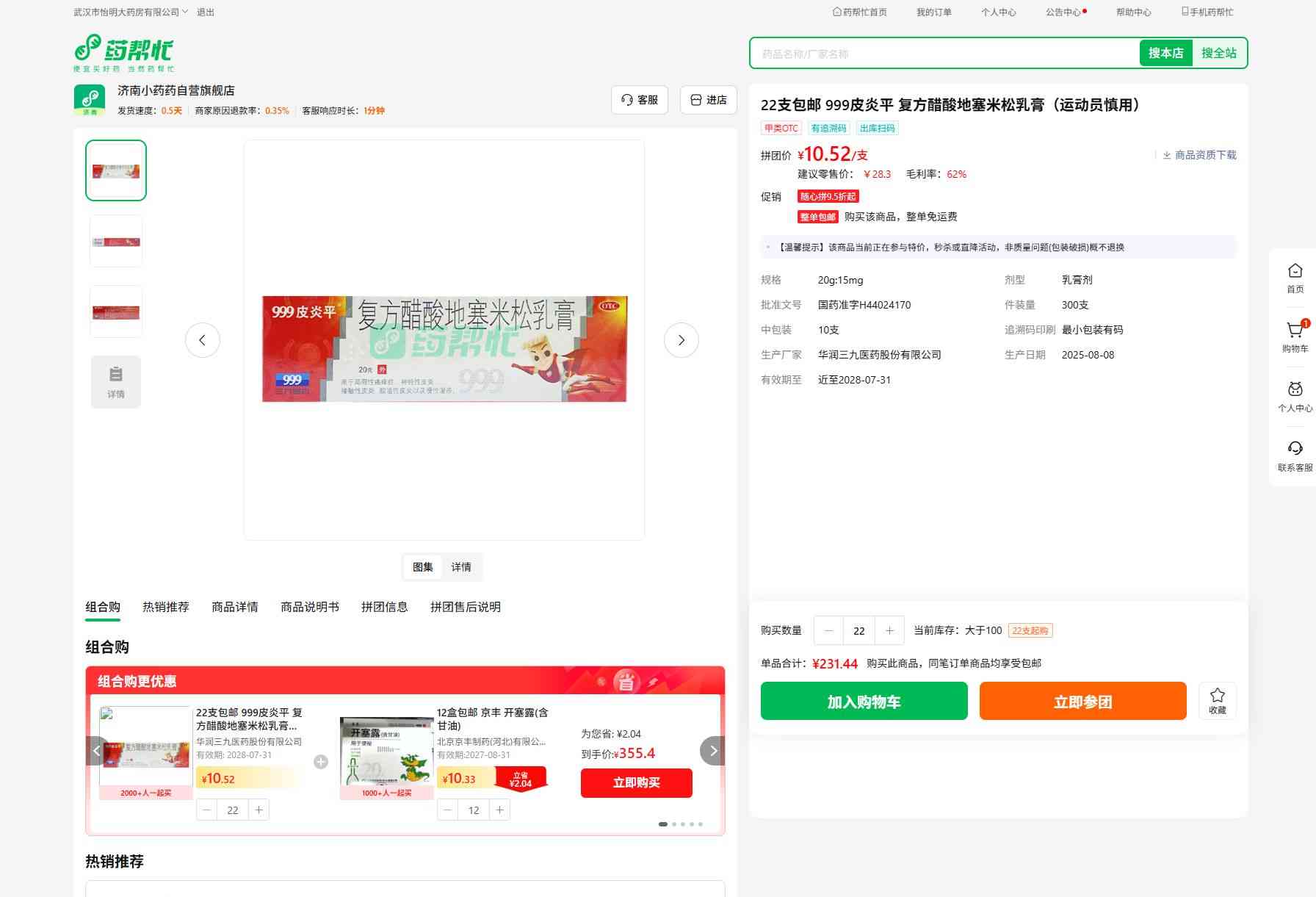Open the shopping cart in right sidebar
This screenshot has width=1316, height=897.
point(1295,336)
